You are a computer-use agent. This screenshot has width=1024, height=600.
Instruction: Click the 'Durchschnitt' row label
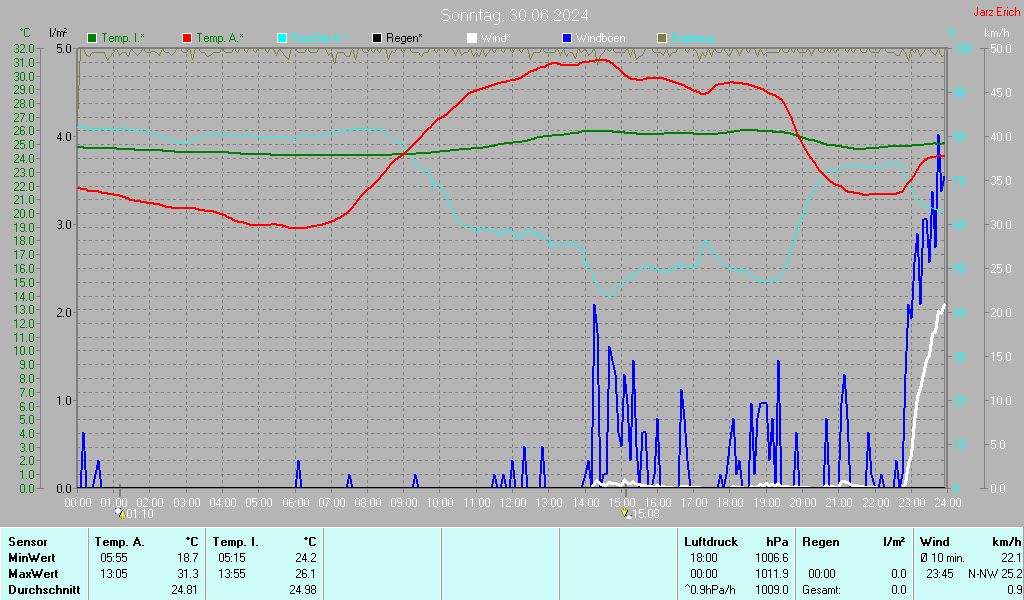(44, 590)
